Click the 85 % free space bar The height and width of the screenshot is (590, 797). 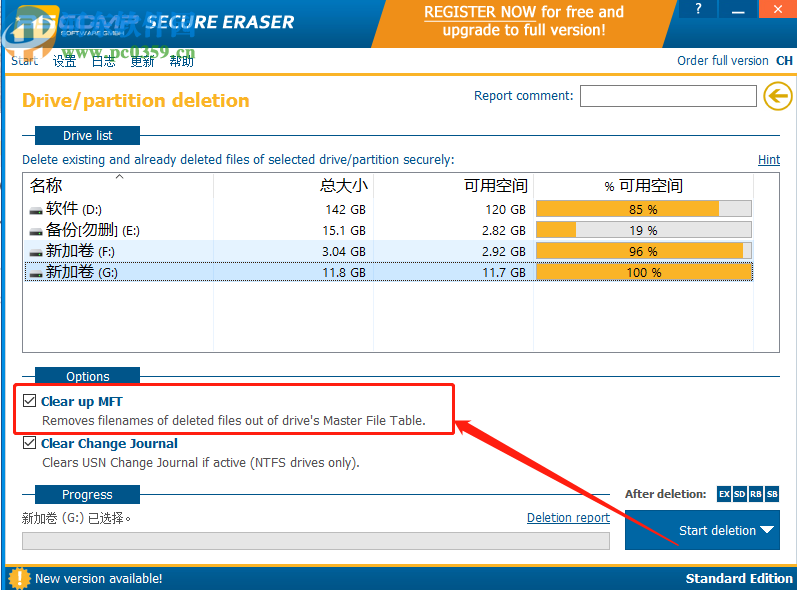[643, 209]
